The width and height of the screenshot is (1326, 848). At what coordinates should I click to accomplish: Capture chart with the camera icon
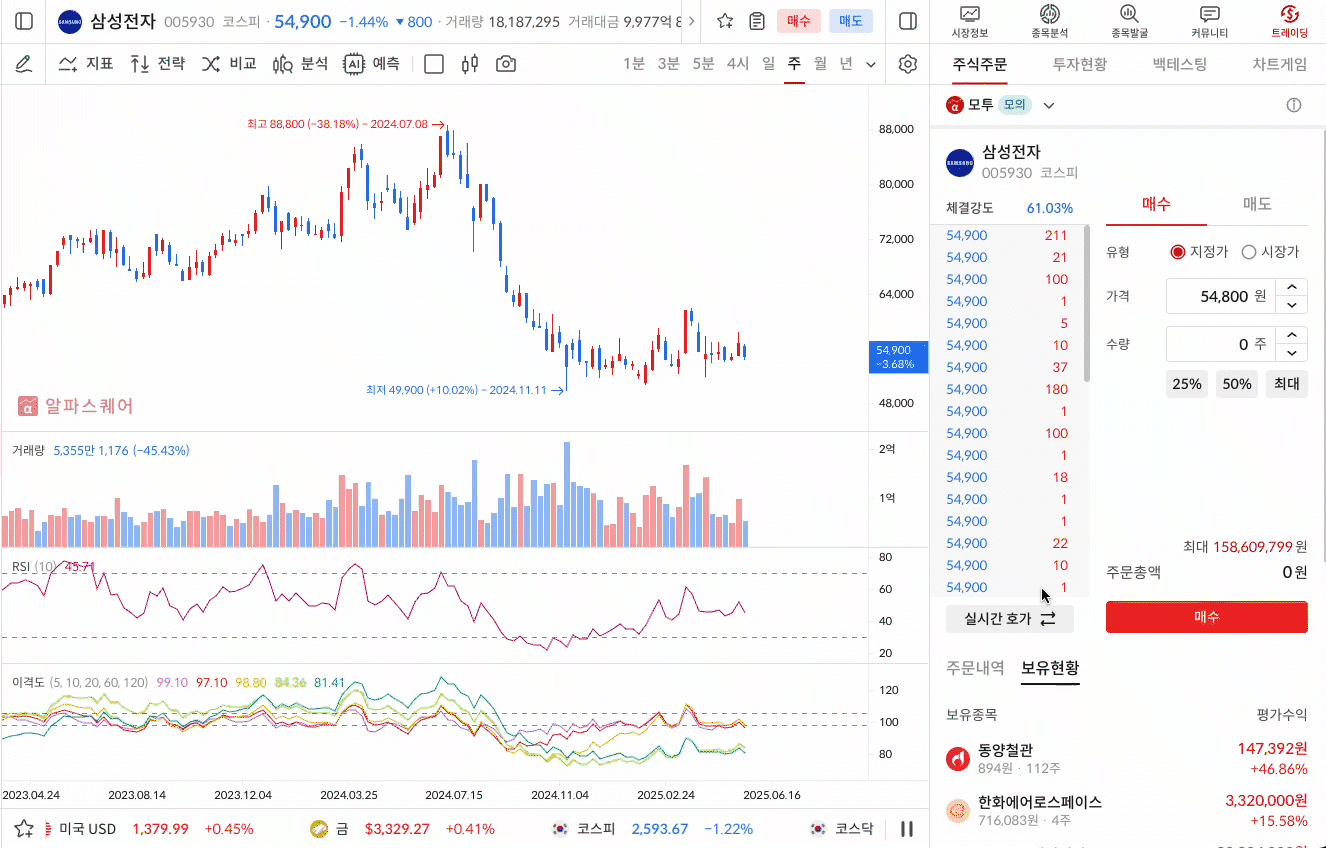(506, 64)
